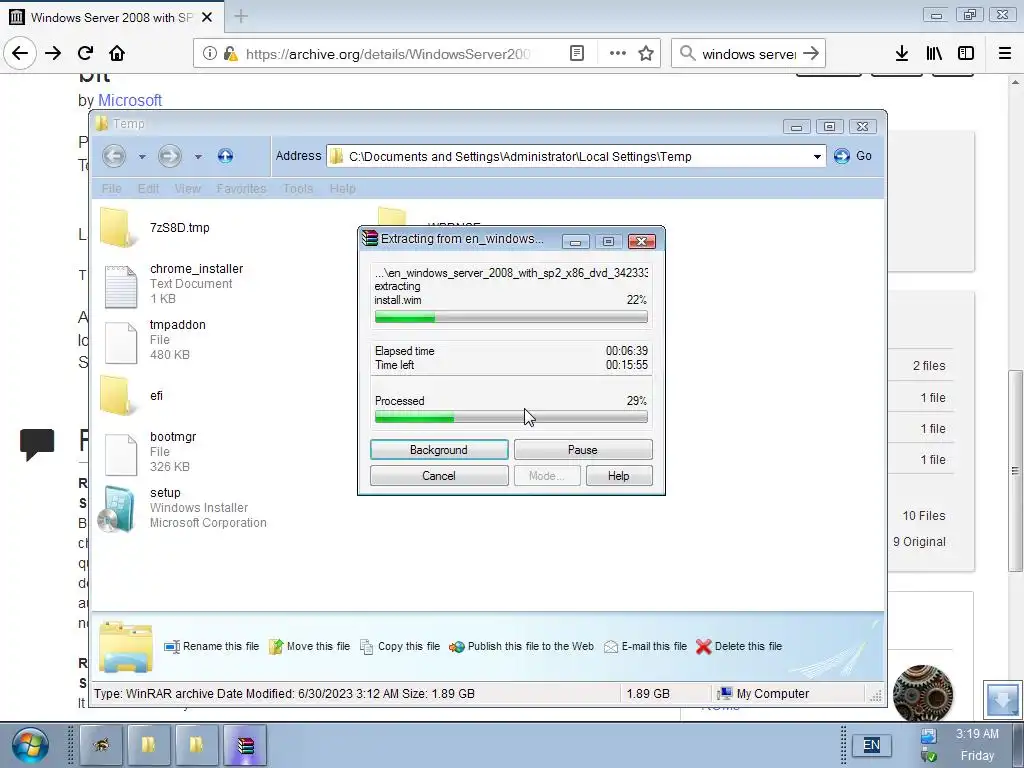Screen dimensions: 1024x768
Task: Click the Processed total progress bar
Action: (x=511, y=417)
